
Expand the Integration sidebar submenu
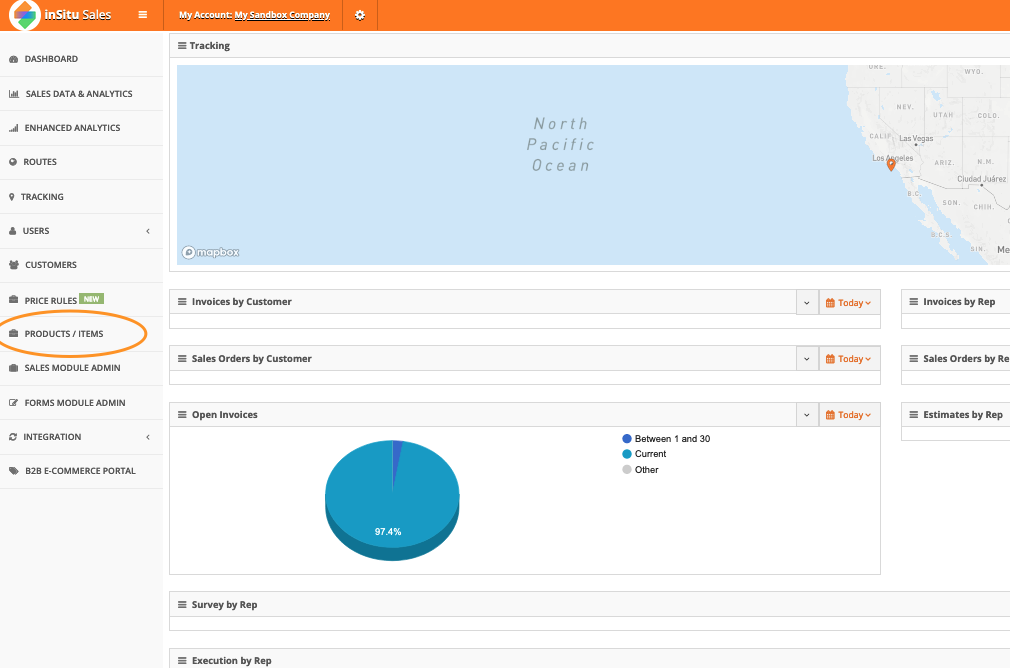point(148,437)
